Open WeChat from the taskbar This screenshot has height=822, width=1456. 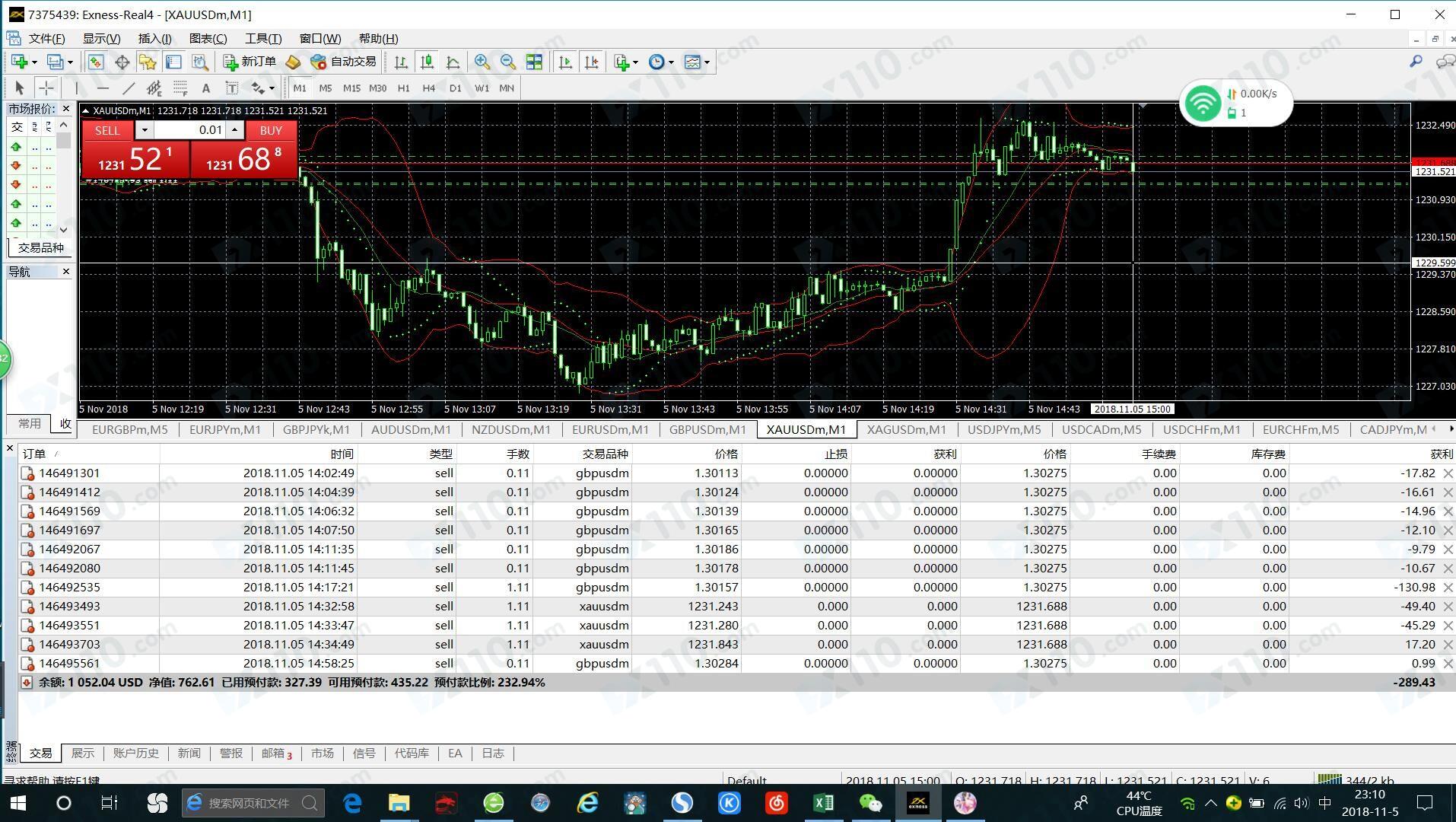click(x=870, y=803)
